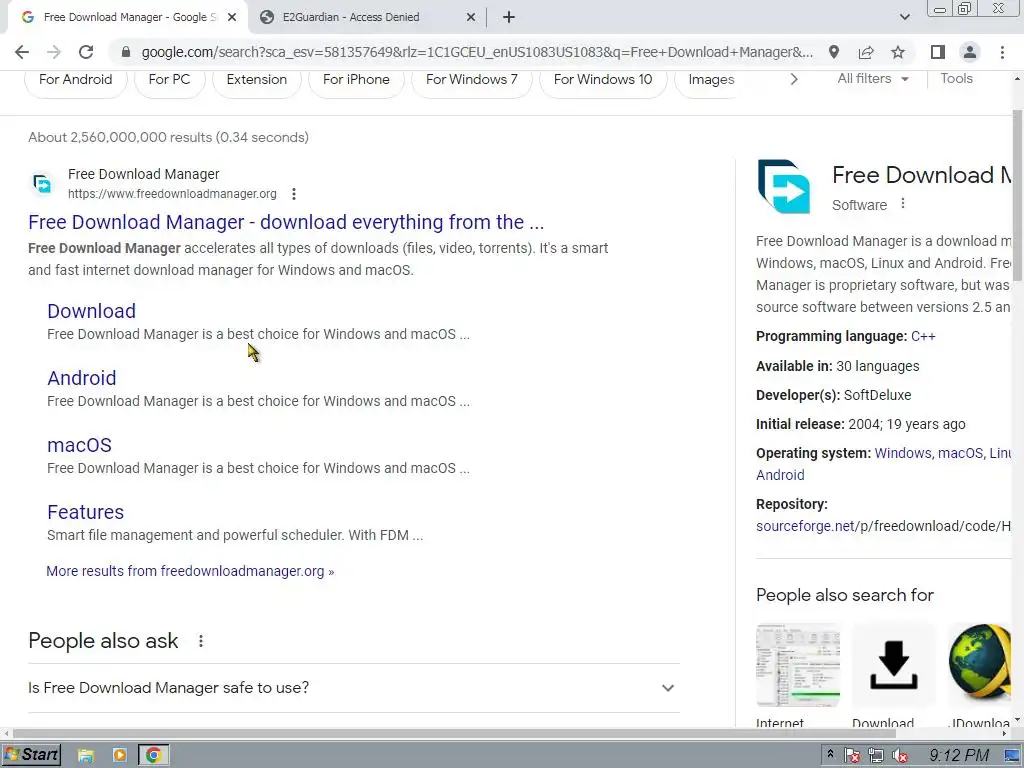Open the Windows Start button
Viewport: 1024px width, 768px height.
coord(31,755)
